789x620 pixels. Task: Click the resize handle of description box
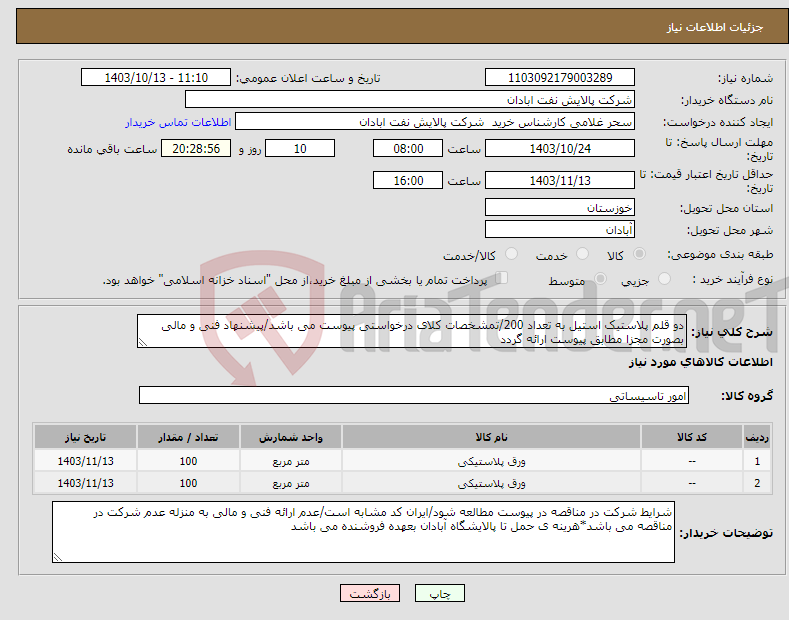142,343
